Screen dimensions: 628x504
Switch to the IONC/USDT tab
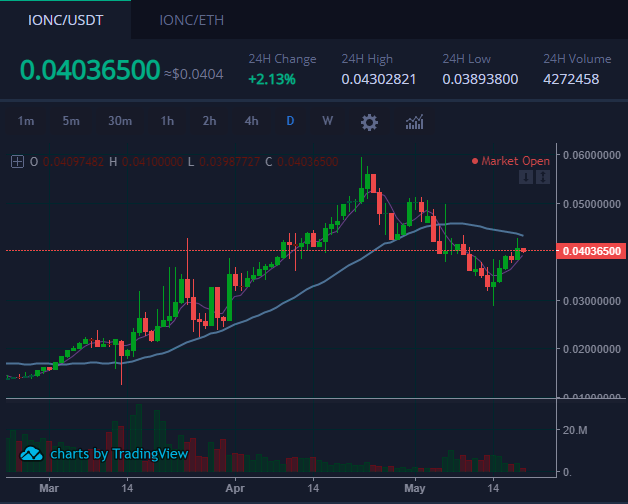[x=65, y=20]
